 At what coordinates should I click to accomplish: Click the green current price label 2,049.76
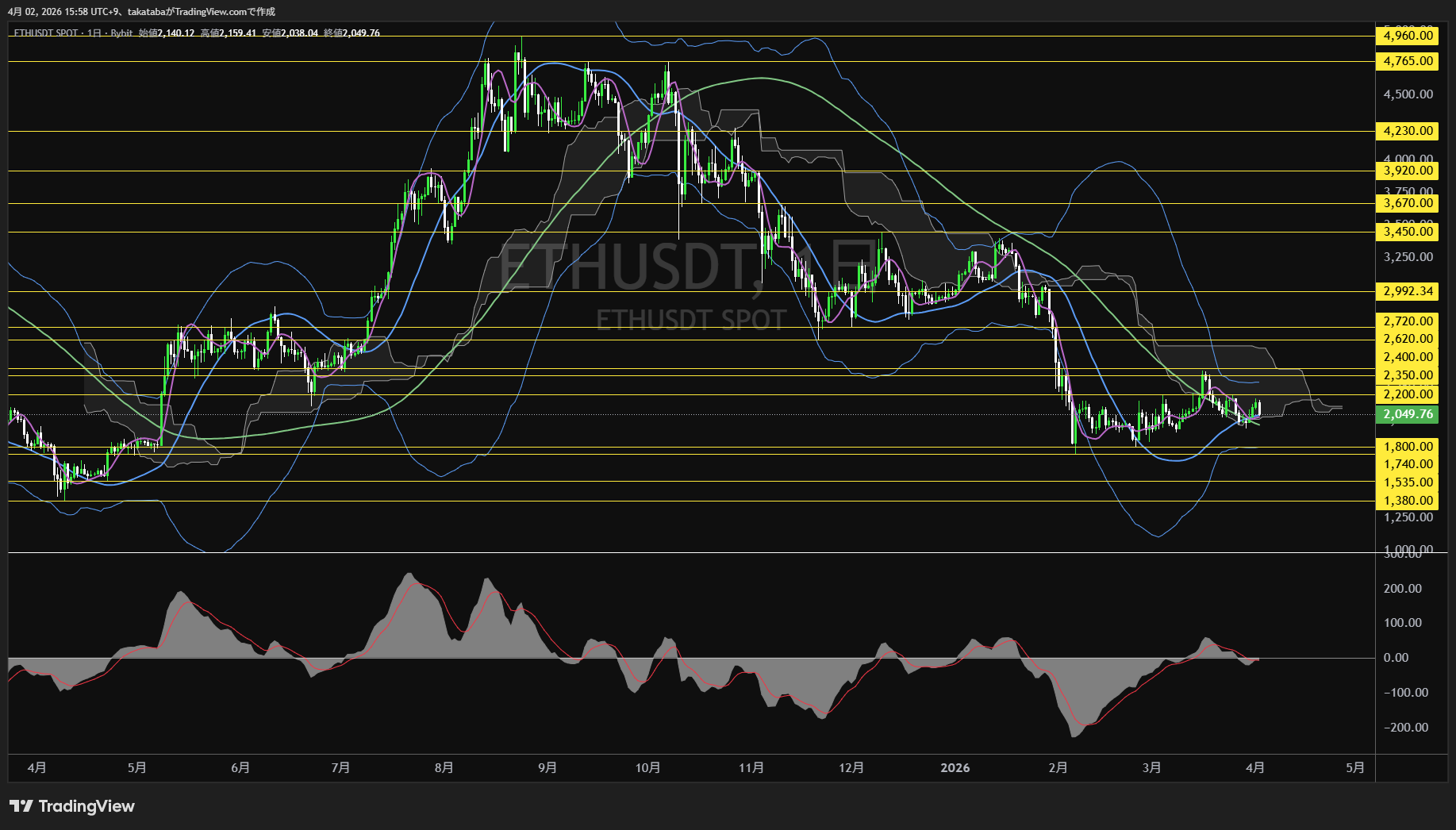pyautogui.click(x=1408, y=414)
